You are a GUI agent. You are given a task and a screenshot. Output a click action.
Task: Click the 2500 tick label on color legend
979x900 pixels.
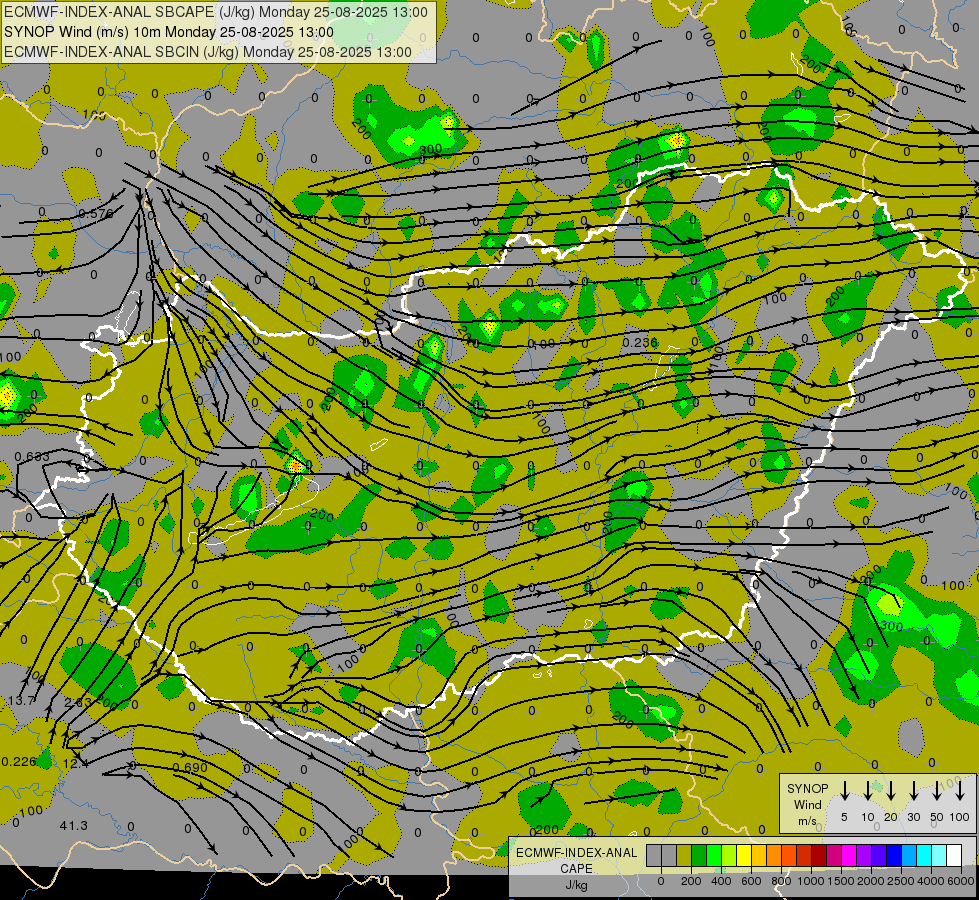coord(901,881)
